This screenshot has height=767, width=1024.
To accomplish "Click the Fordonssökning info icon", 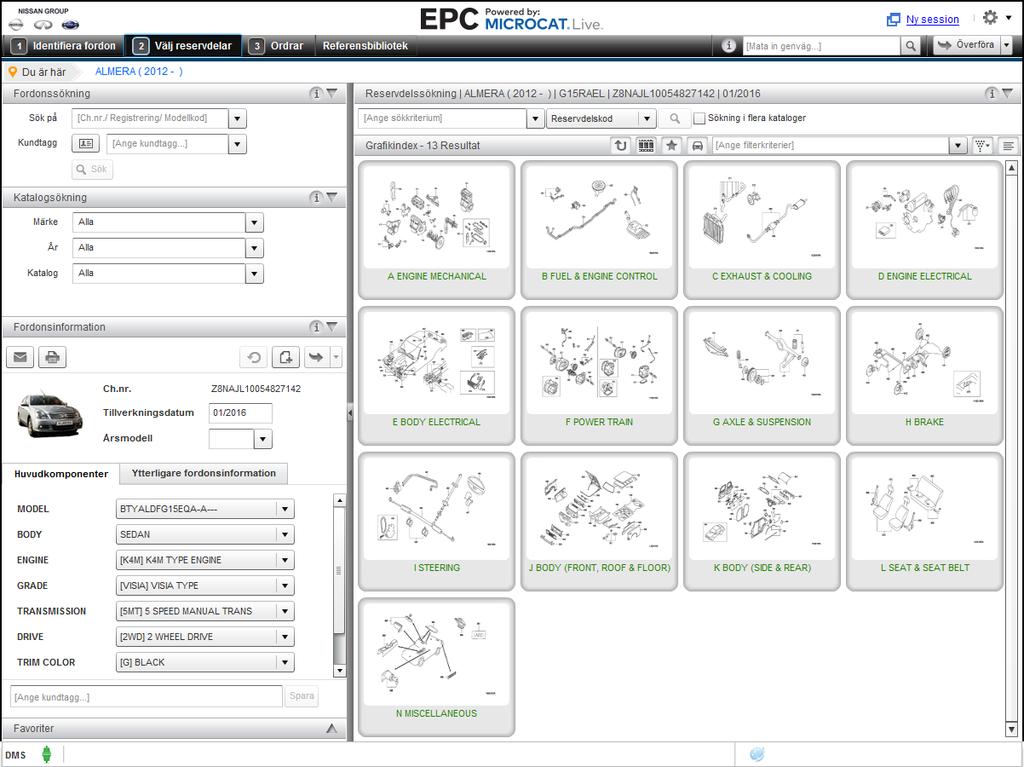I will point(316,93).
